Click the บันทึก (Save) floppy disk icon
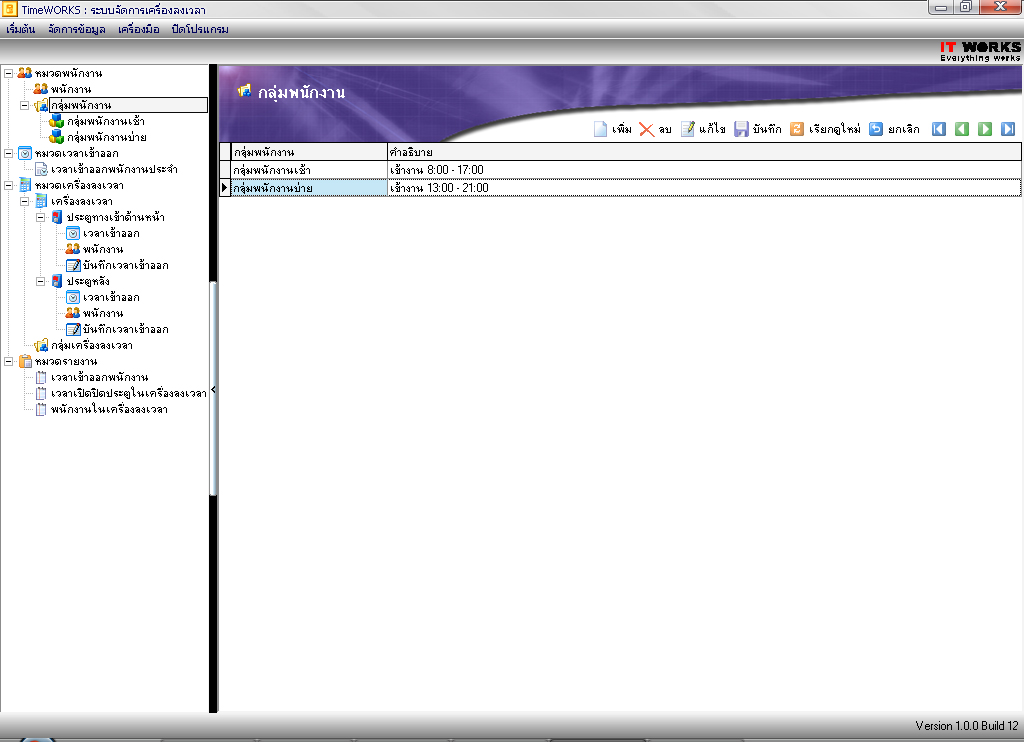1024x742 pixels. pyautogui.click(x=742, y=129)
